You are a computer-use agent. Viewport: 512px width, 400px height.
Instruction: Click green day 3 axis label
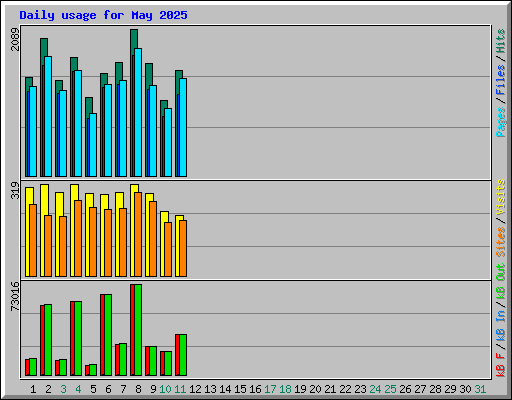(63, 389)
